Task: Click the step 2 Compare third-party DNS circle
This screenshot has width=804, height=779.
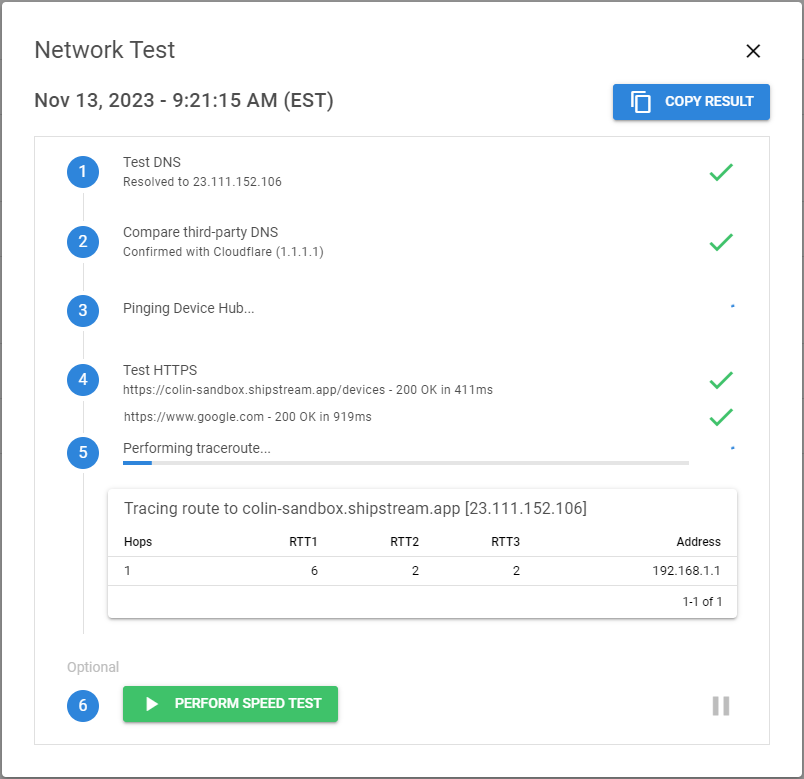Action: point(83,241)
